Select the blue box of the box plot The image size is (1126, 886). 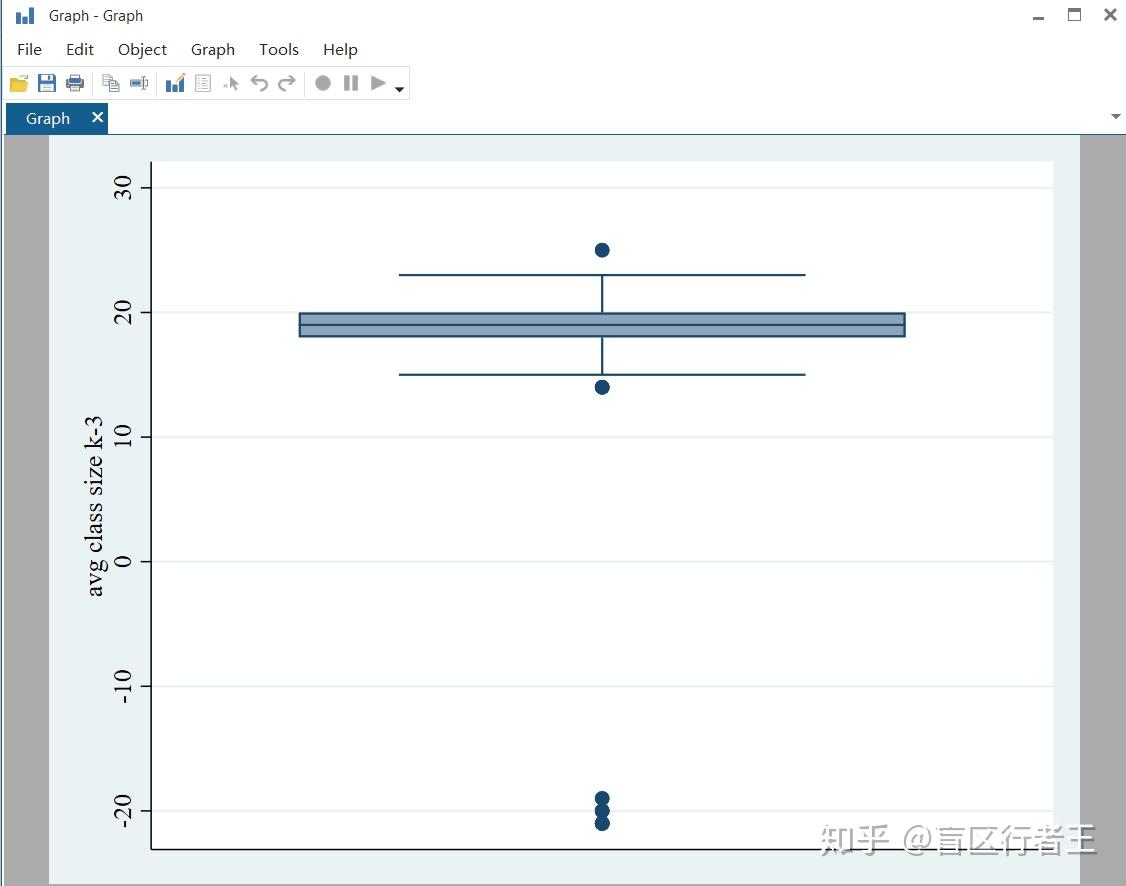pos(602,325)
